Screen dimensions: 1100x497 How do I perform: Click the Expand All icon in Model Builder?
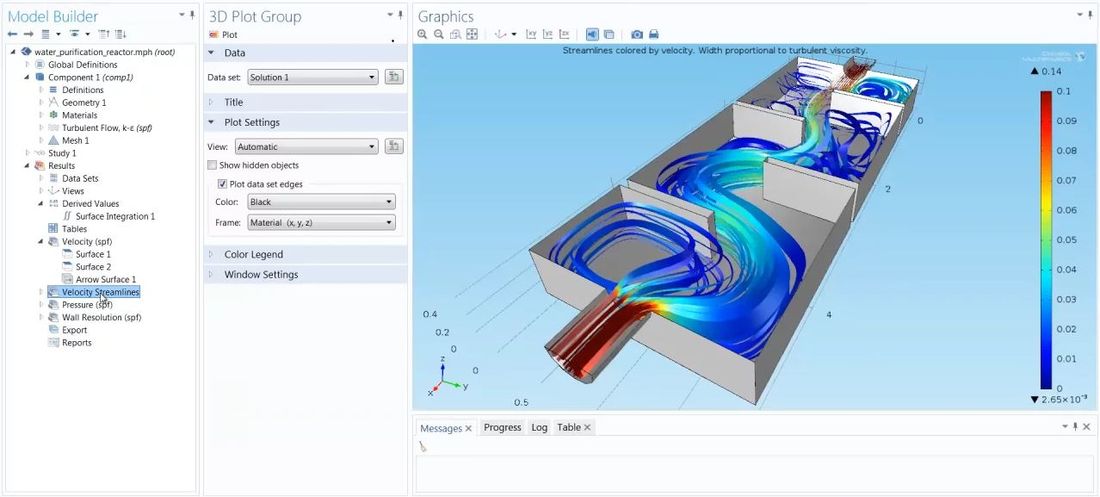point(120,34)
